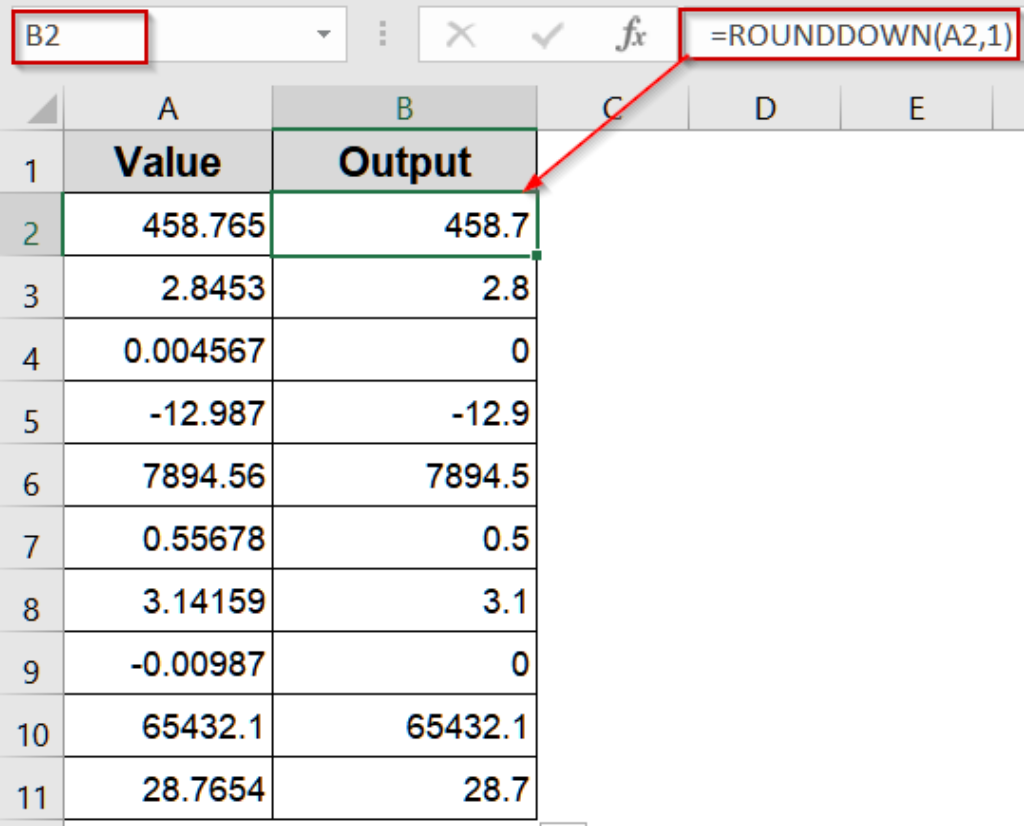The height and width of the screenshot is (826, 1024).
Task: Select the cell showing -12.987
Action: coord(168,413)
